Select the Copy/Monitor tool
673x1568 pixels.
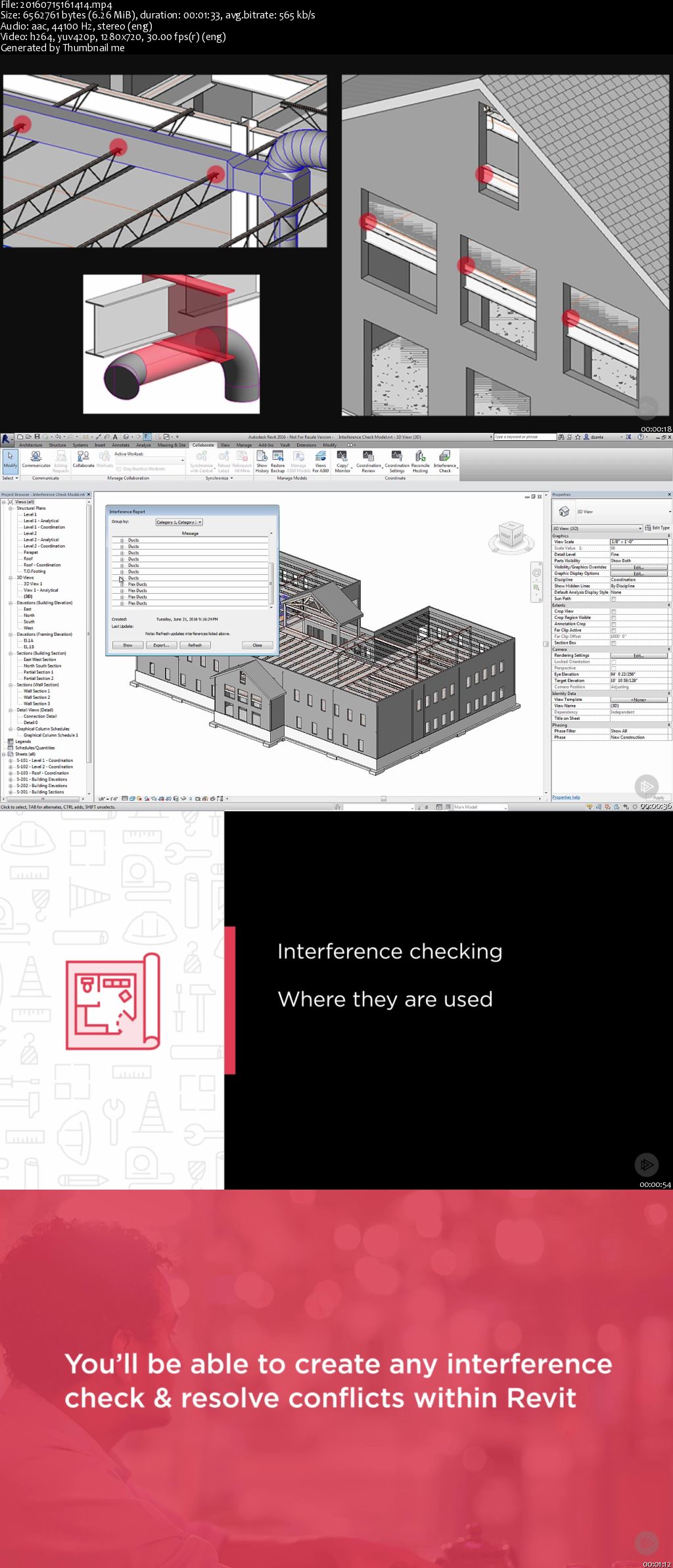click(x=342, y=456)
